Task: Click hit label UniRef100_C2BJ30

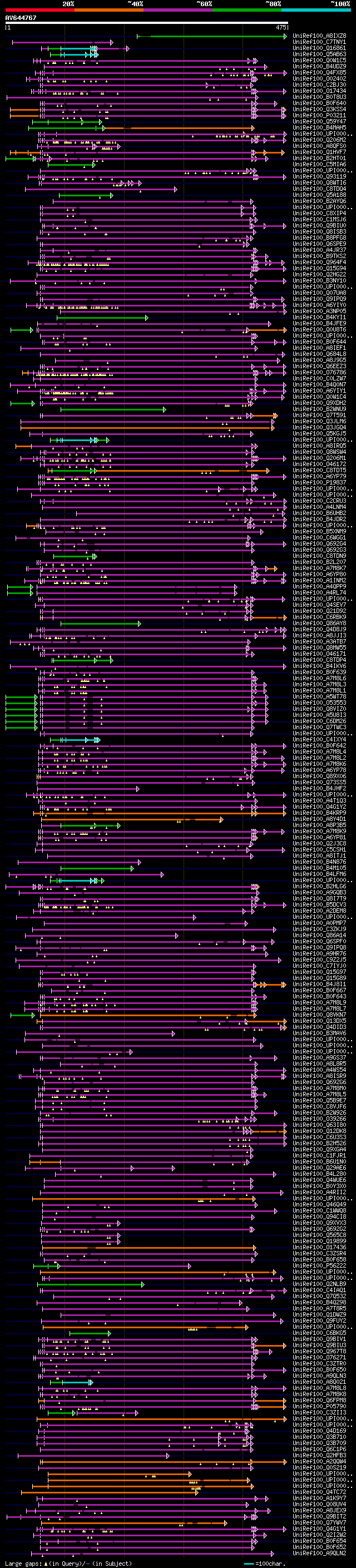Action: [x=319, y=85]
